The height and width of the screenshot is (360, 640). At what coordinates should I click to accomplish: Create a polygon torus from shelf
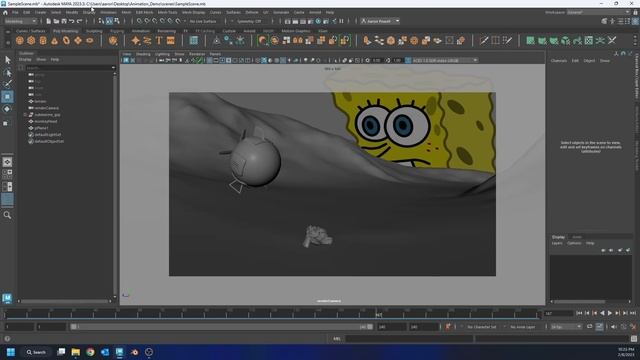pyautogui.click(x=66, y=40)
